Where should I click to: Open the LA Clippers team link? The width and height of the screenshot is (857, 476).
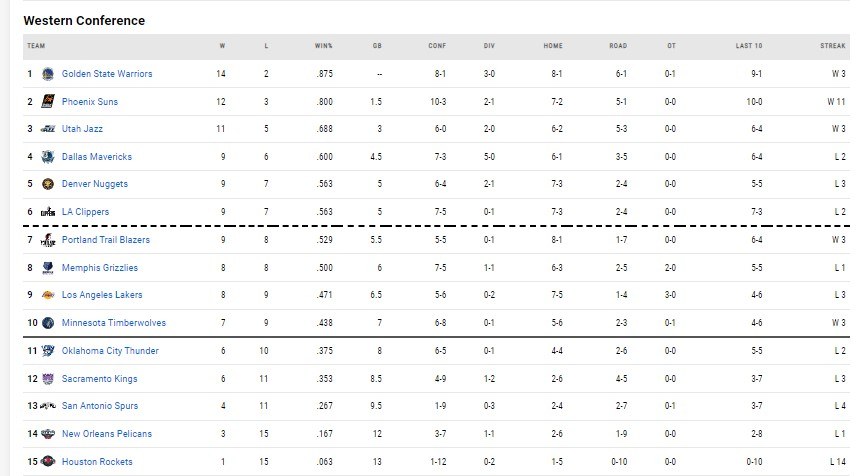pos(85,212)
